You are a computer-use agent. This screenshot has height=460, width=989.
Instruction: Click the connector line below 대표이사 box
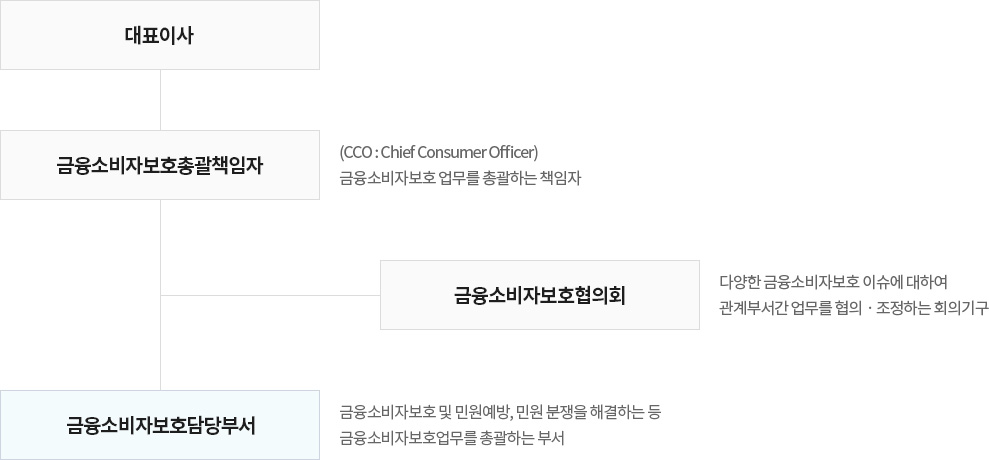[x=160, y=100]
